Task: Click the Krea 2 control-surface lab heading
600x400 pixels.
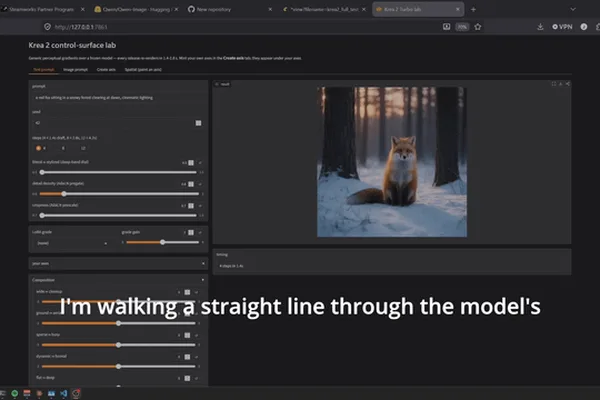Action: point(72,45)
